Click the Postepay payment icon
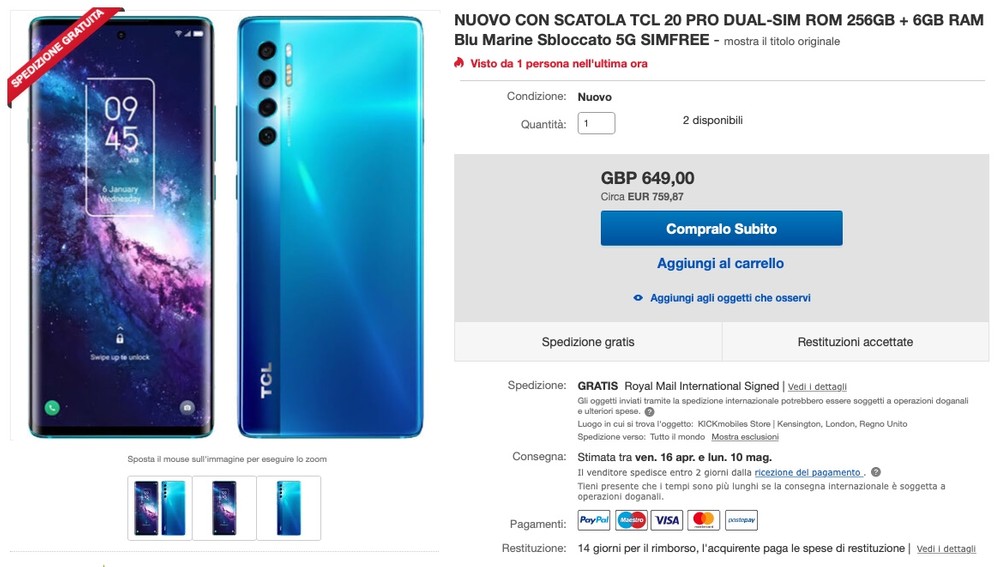The width and height of the screenshot is (1000, 567). click(x=741, y=520)
